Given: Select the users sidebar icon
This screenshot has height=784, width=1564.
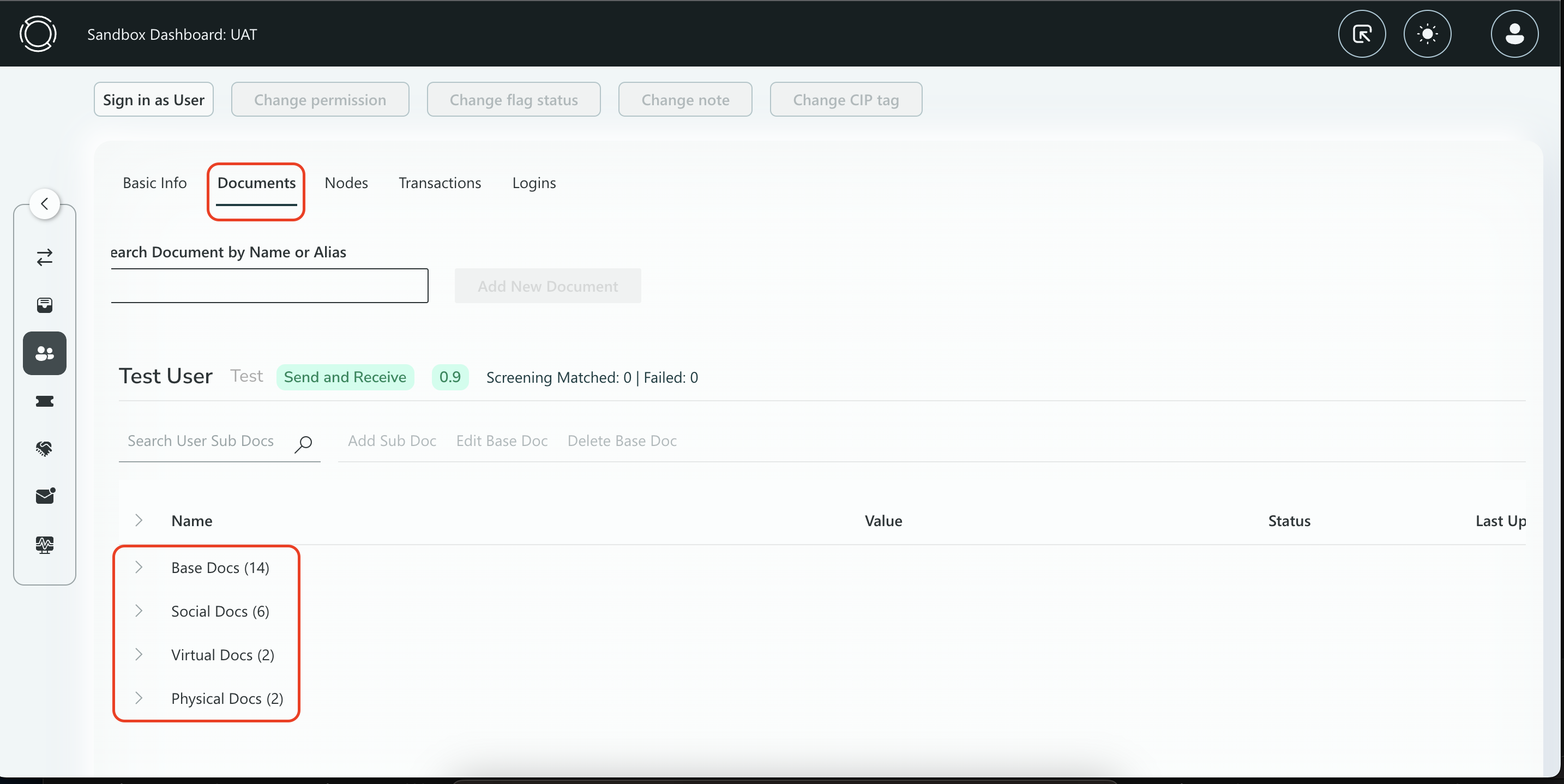Looking at the screenshot, I should [45, 353].
